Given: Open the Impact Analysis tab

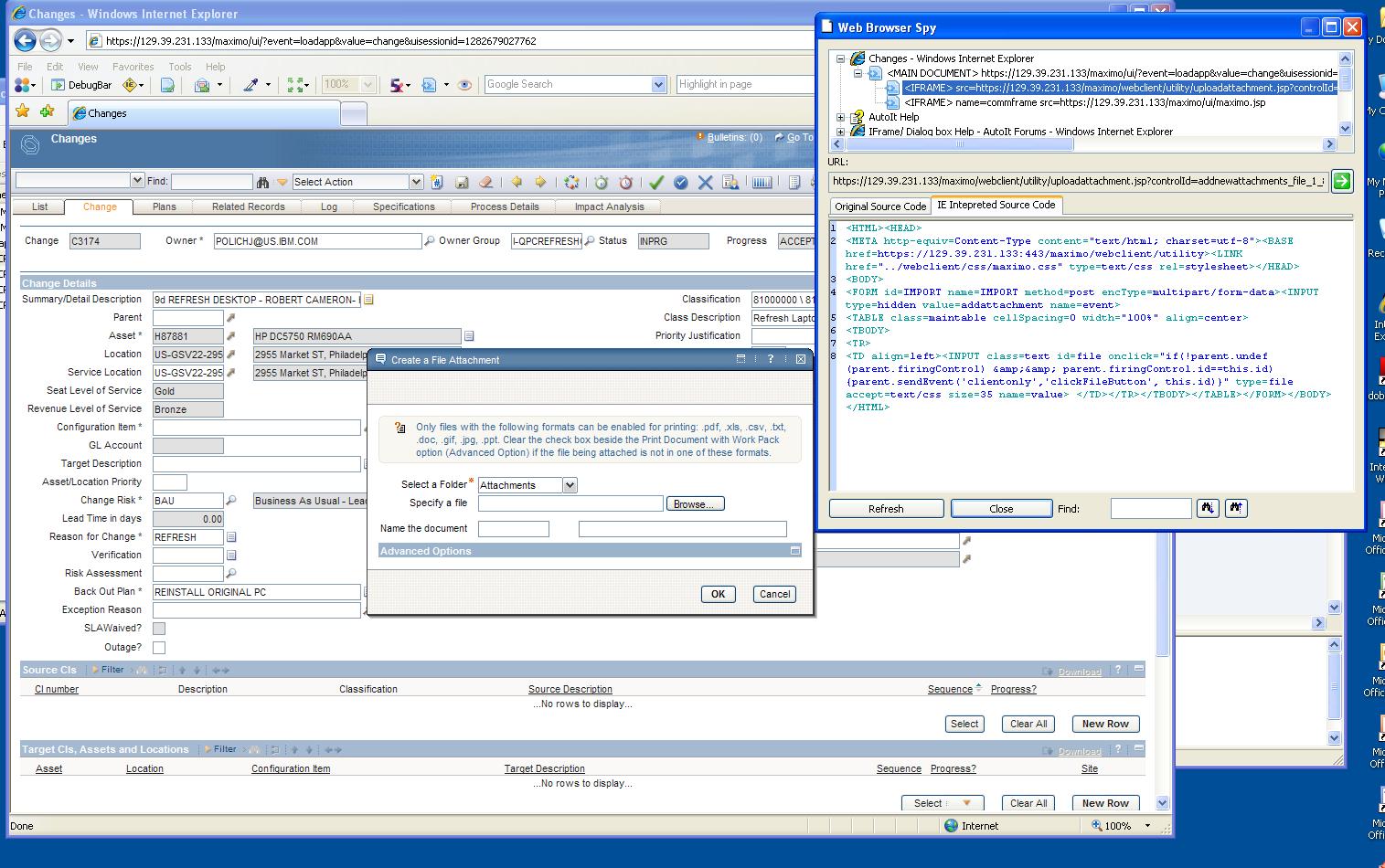Looking at the screenshot, I should click(x=609, y=206).
